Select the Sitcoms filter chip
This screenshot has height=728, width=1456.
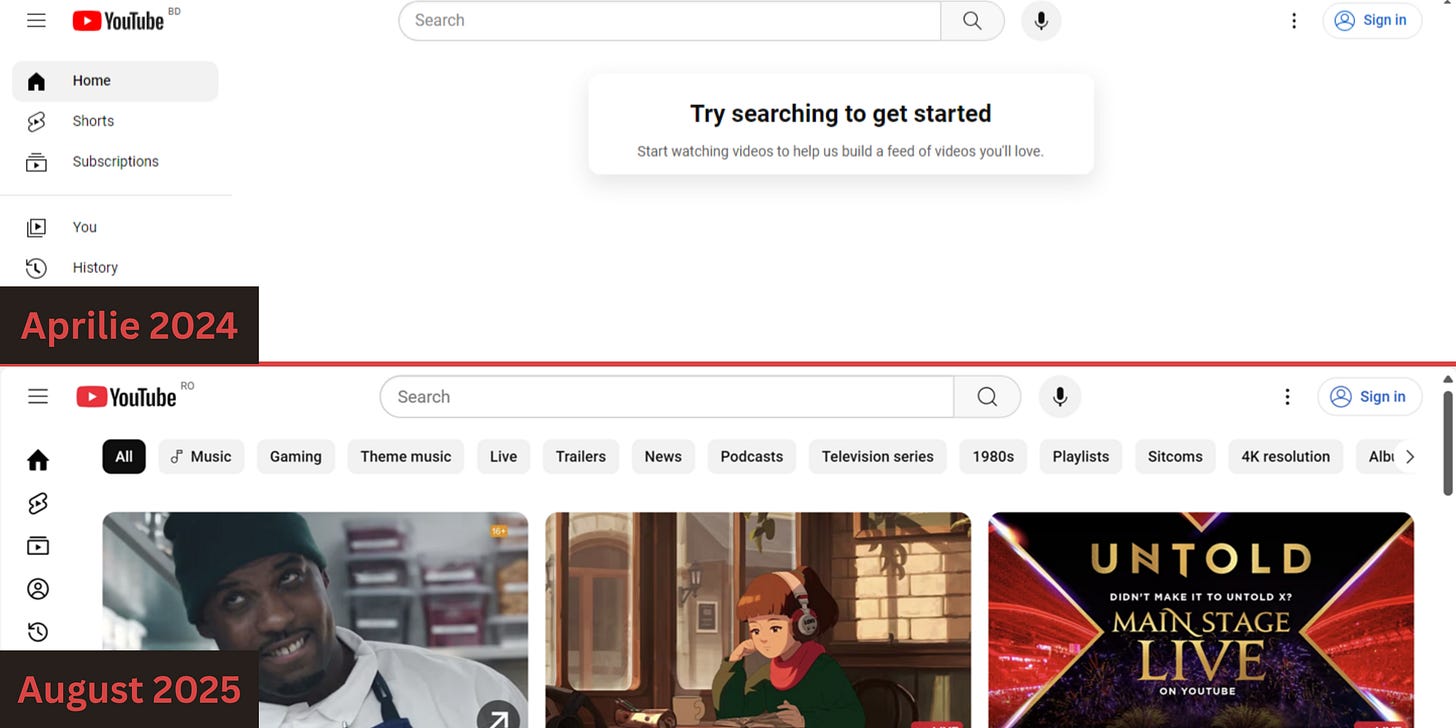click(x=1175, y=457)
